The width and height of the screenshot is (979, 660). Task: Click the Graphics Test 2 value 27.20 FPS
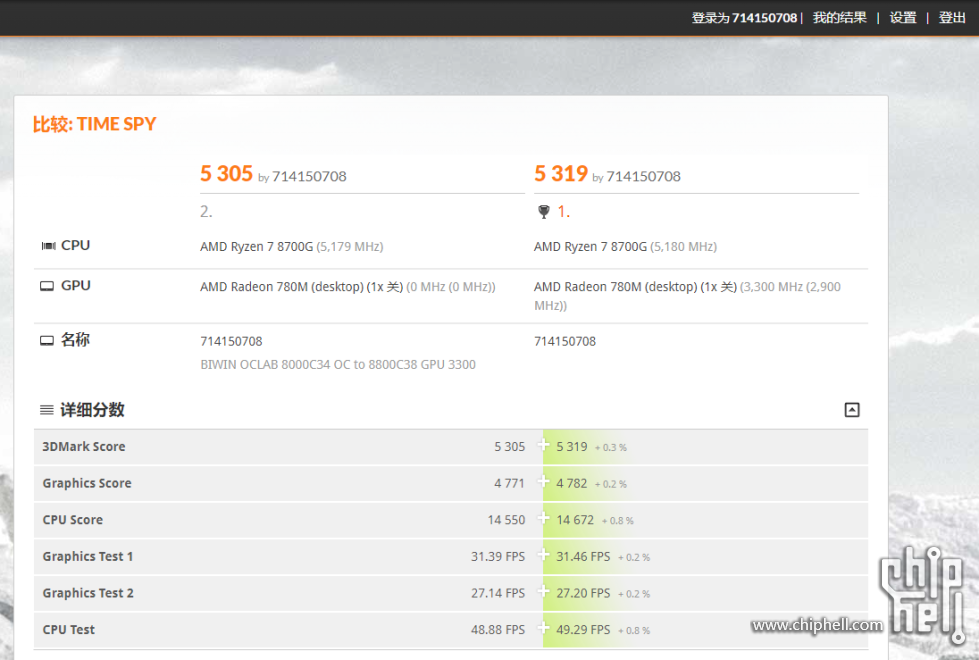pyautogui.click(x=583, y=593)
